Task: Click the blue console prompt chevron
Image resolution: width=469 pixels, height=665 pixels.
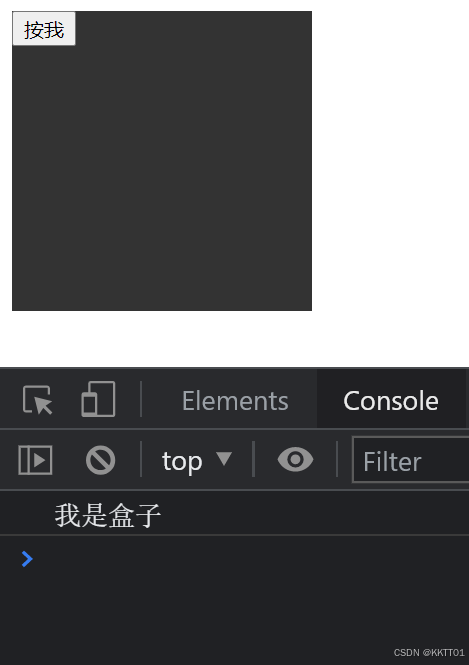Action: click(27, 559)
